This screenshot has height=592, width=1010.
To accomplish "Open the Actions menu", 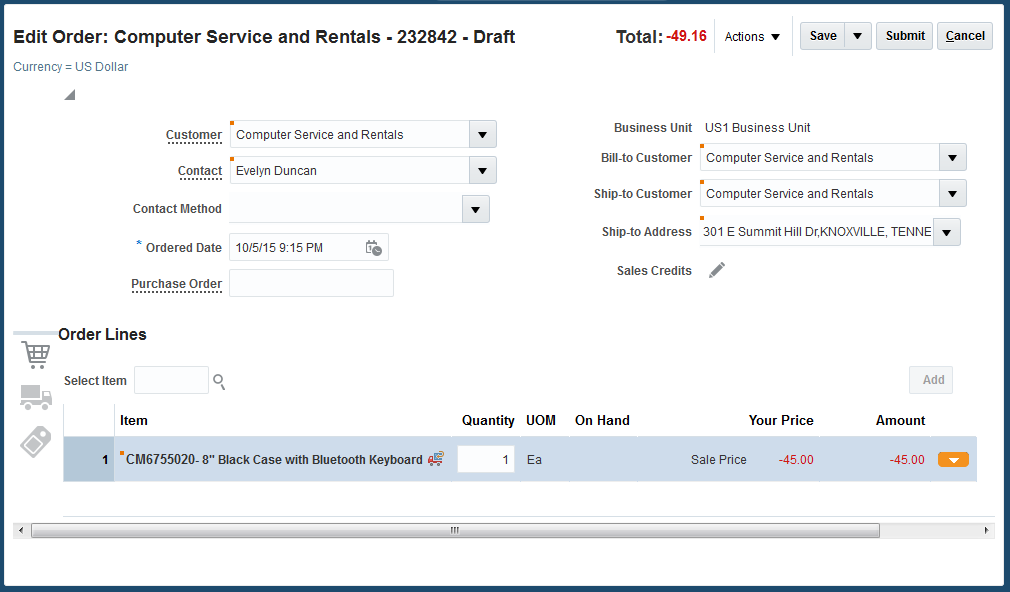I will [752, 36].
